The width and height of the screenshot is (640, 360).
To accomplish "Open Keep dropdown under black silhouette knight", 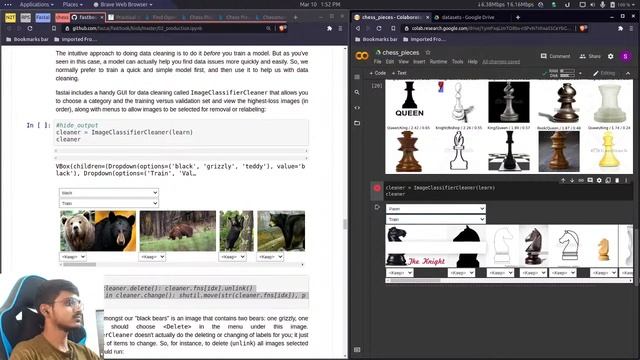I will tap(461, 272).
